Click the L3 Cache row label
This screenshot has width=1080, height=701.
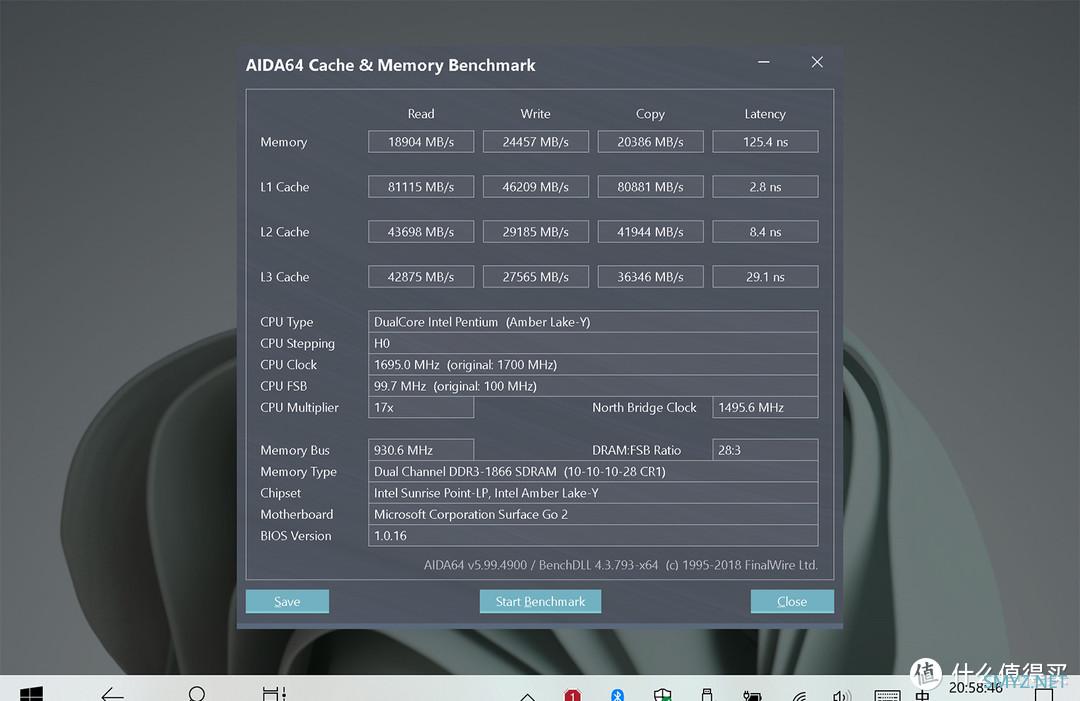coord(284,277)
